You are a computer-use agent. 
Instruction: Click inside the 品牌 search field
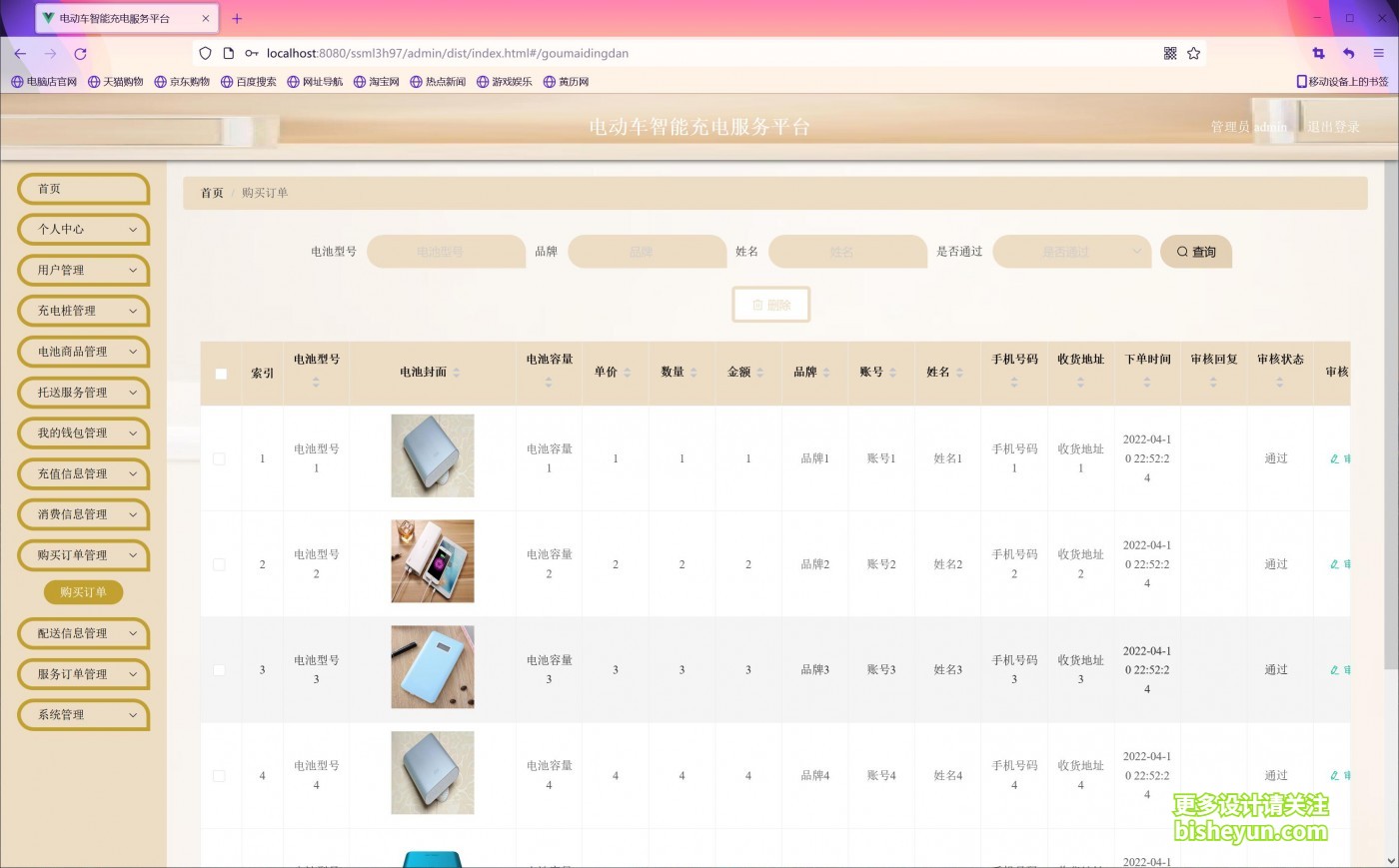click(647, 252)
